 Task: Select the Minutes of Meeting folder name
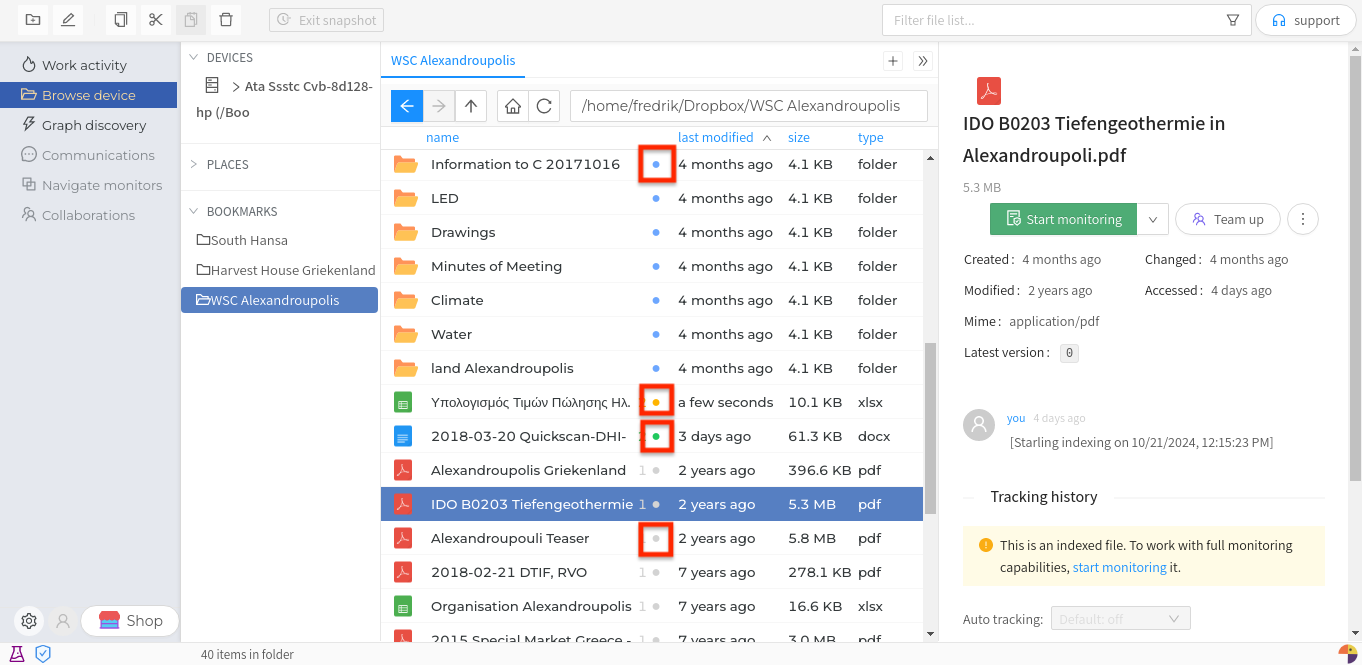click(496, 266)
